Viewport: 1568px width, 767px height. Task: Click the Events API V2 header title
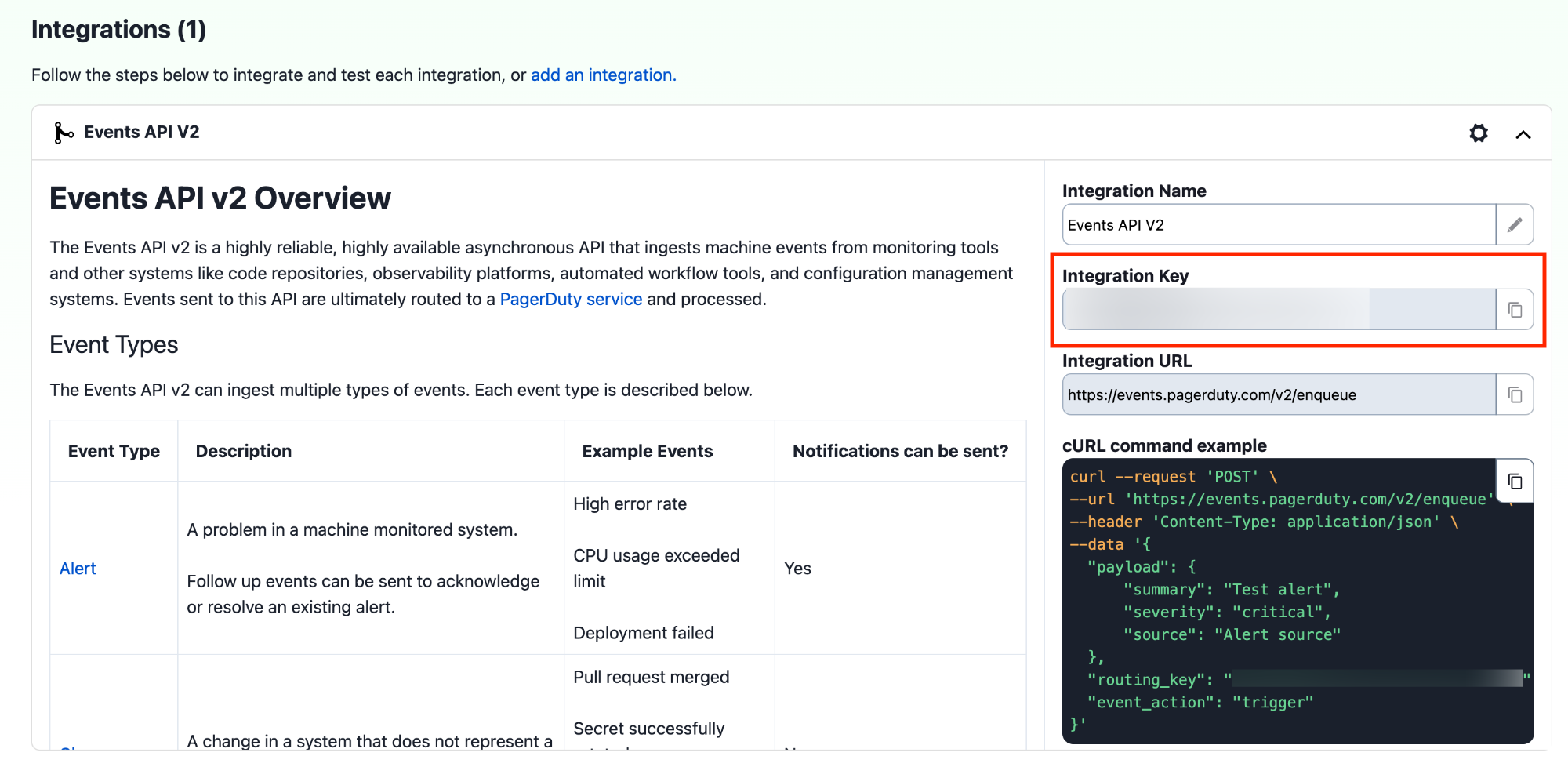point(142,133)
